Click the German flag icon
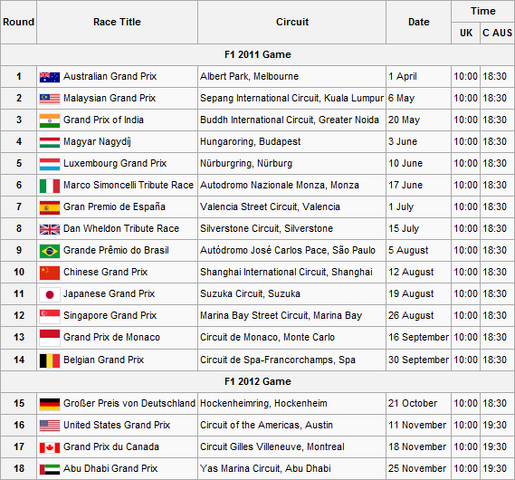Screen dimensions: 515x480 click(x=50, y=404)
